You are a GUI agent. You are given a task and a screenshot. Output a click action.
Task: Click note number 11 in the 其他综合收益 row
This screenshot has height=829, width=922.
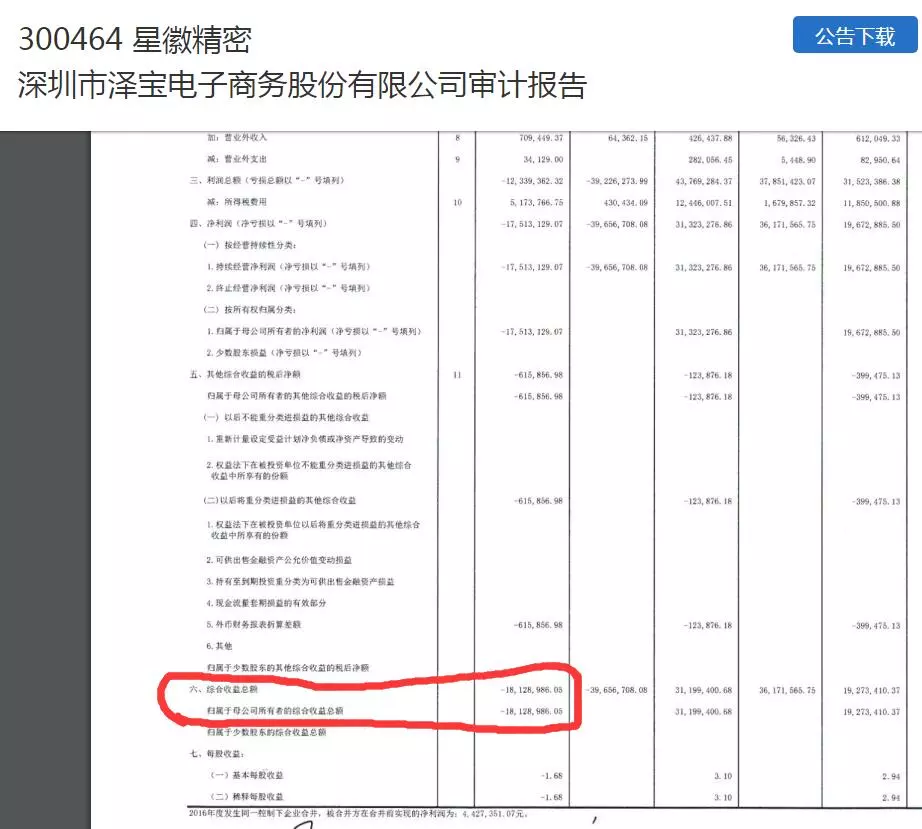click(457, 375)
